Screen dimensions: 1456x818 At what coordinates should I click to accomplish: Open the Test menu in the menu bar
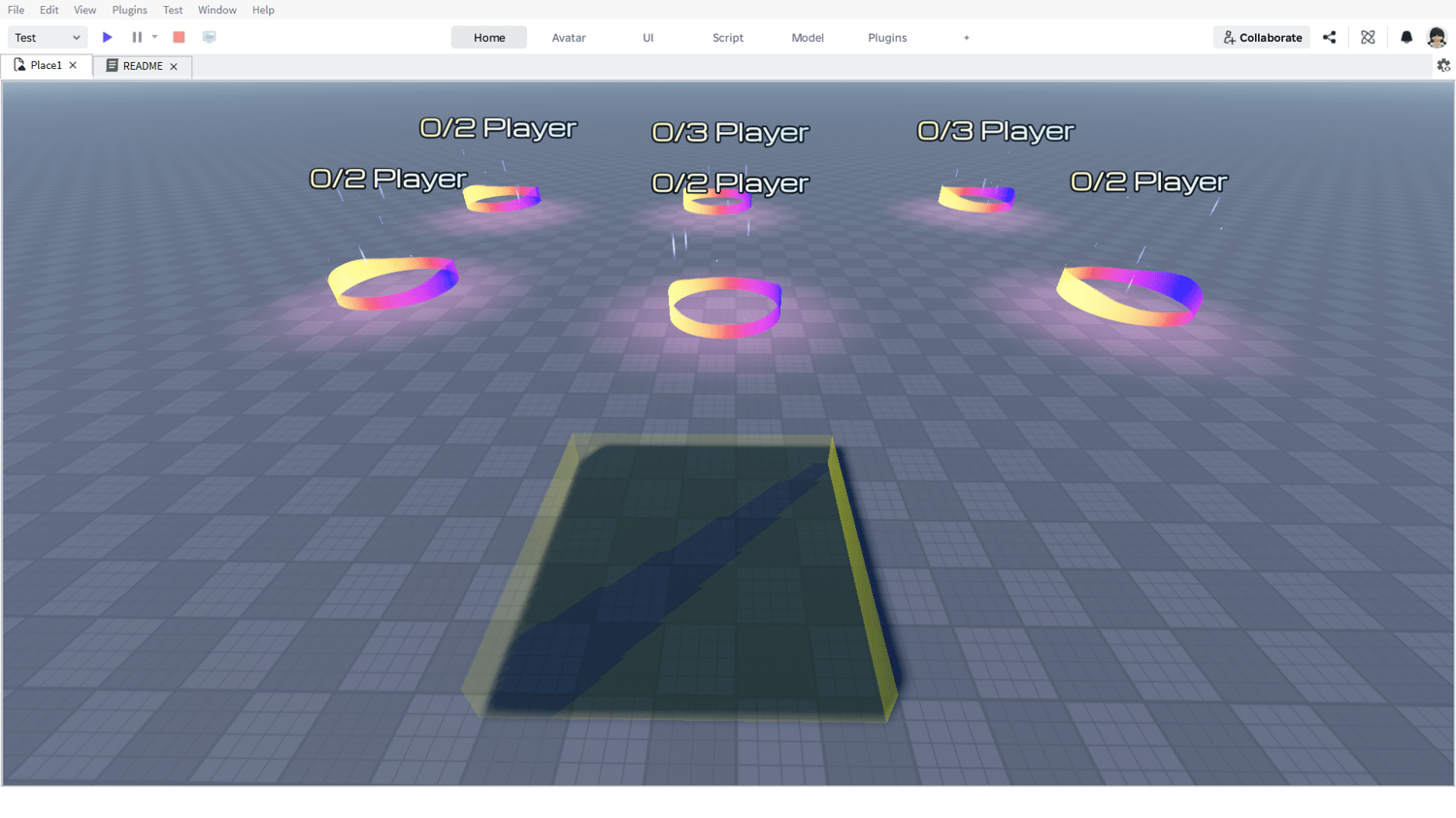[x=173, y=10]
